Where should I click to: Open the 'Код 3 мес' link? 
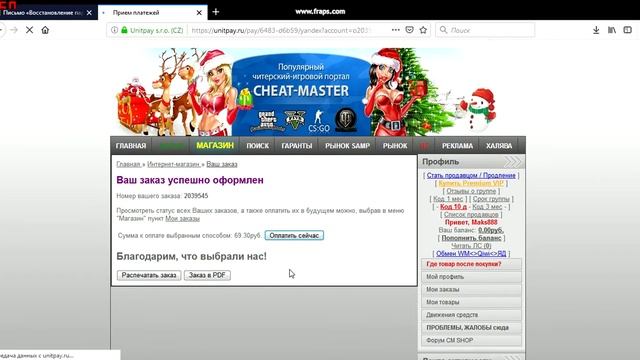tap(487, 207)
